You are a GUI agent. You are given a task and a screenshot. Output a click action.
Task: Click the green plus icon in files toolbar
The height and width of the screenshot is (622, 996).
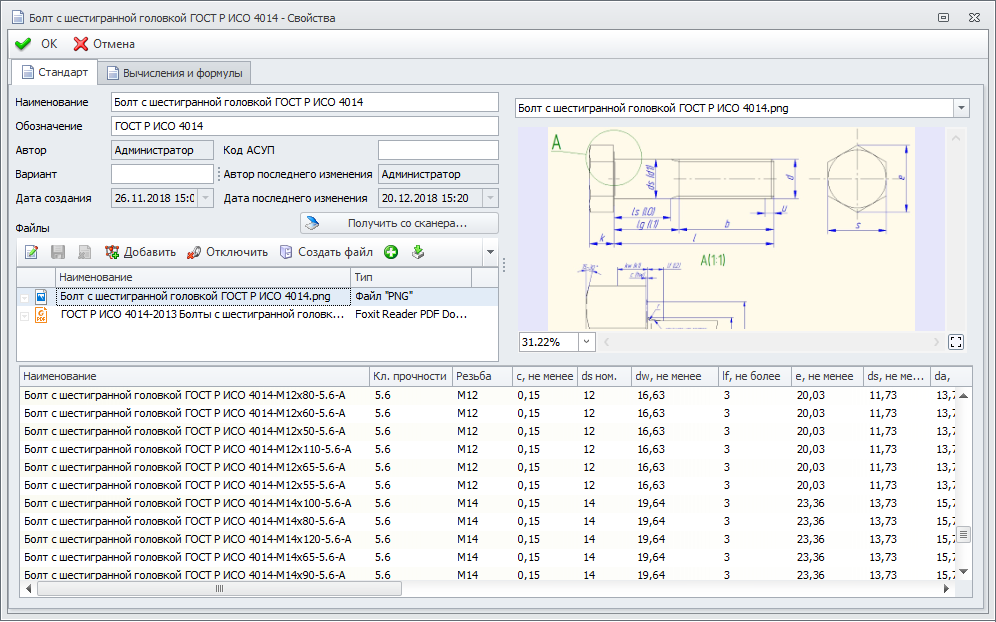click(391, 252)
